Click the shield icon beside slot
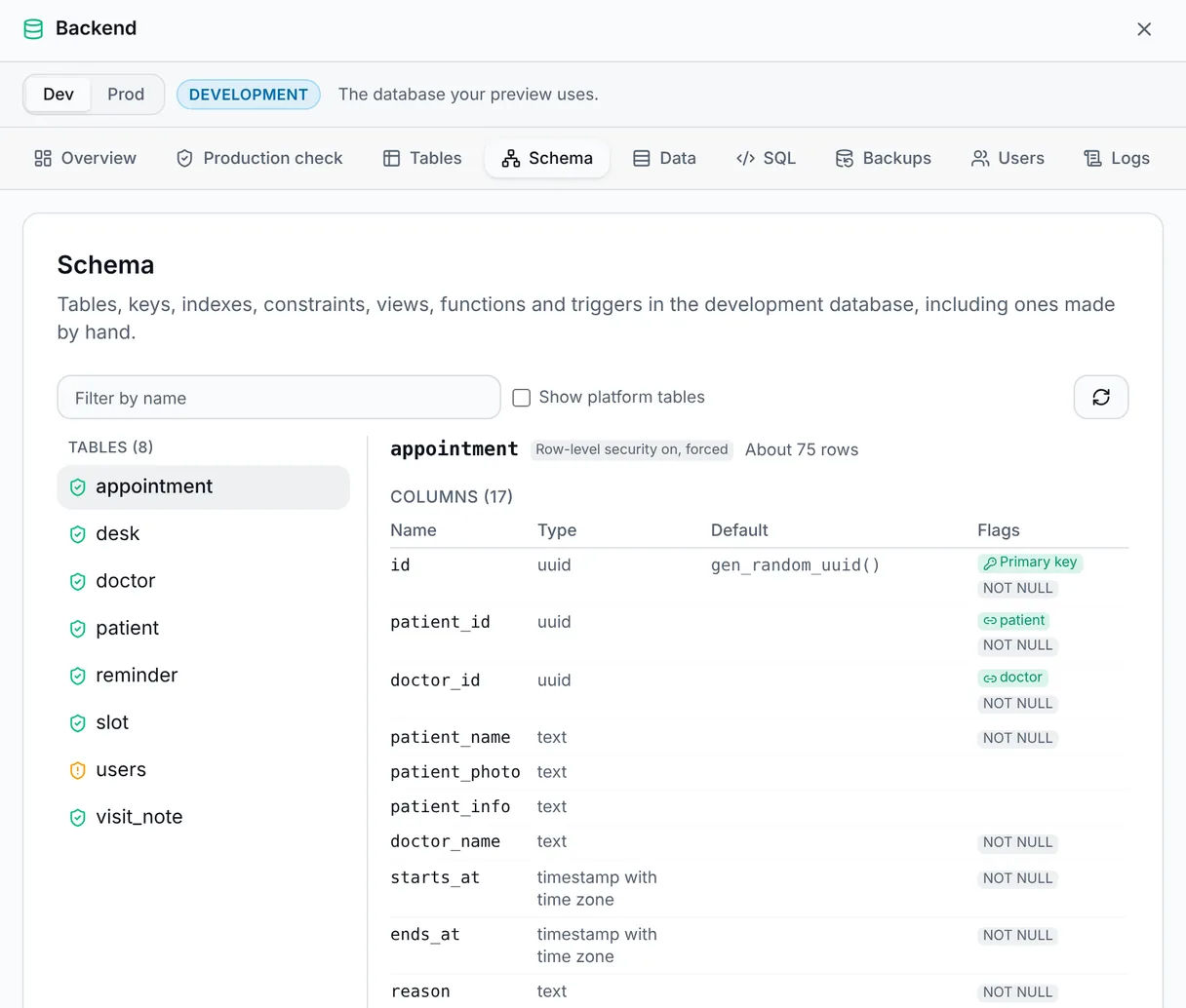1186x1008 pixels. [78, 723]
